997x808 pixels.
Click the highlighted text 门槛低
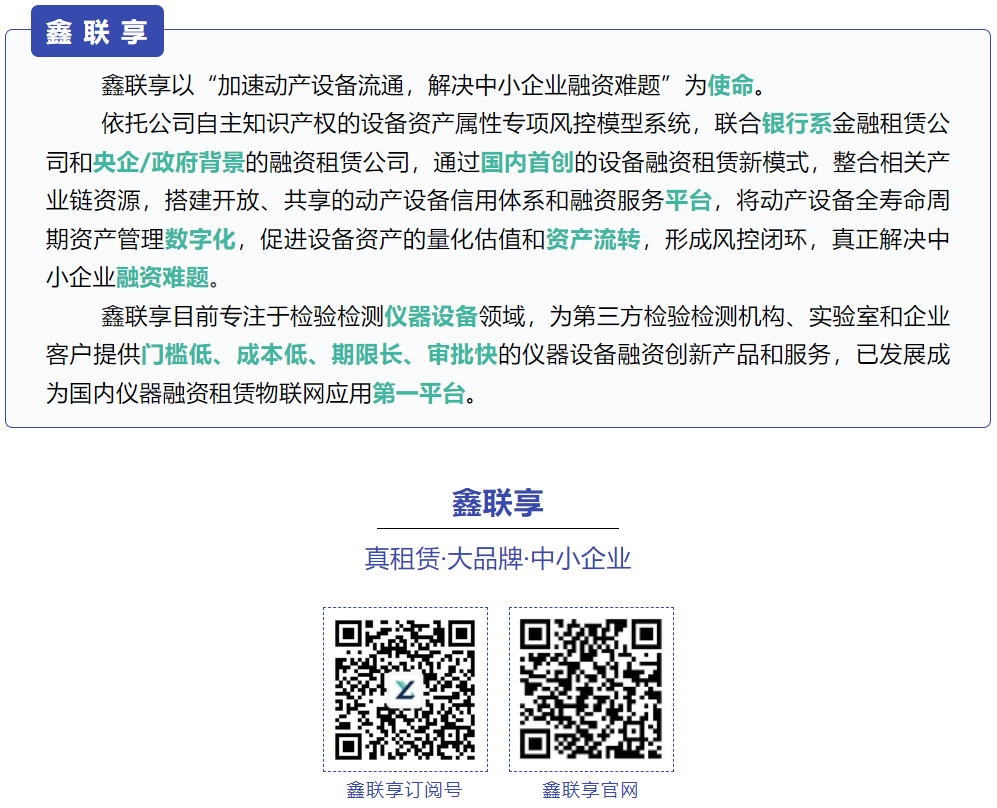coord(176,355)
